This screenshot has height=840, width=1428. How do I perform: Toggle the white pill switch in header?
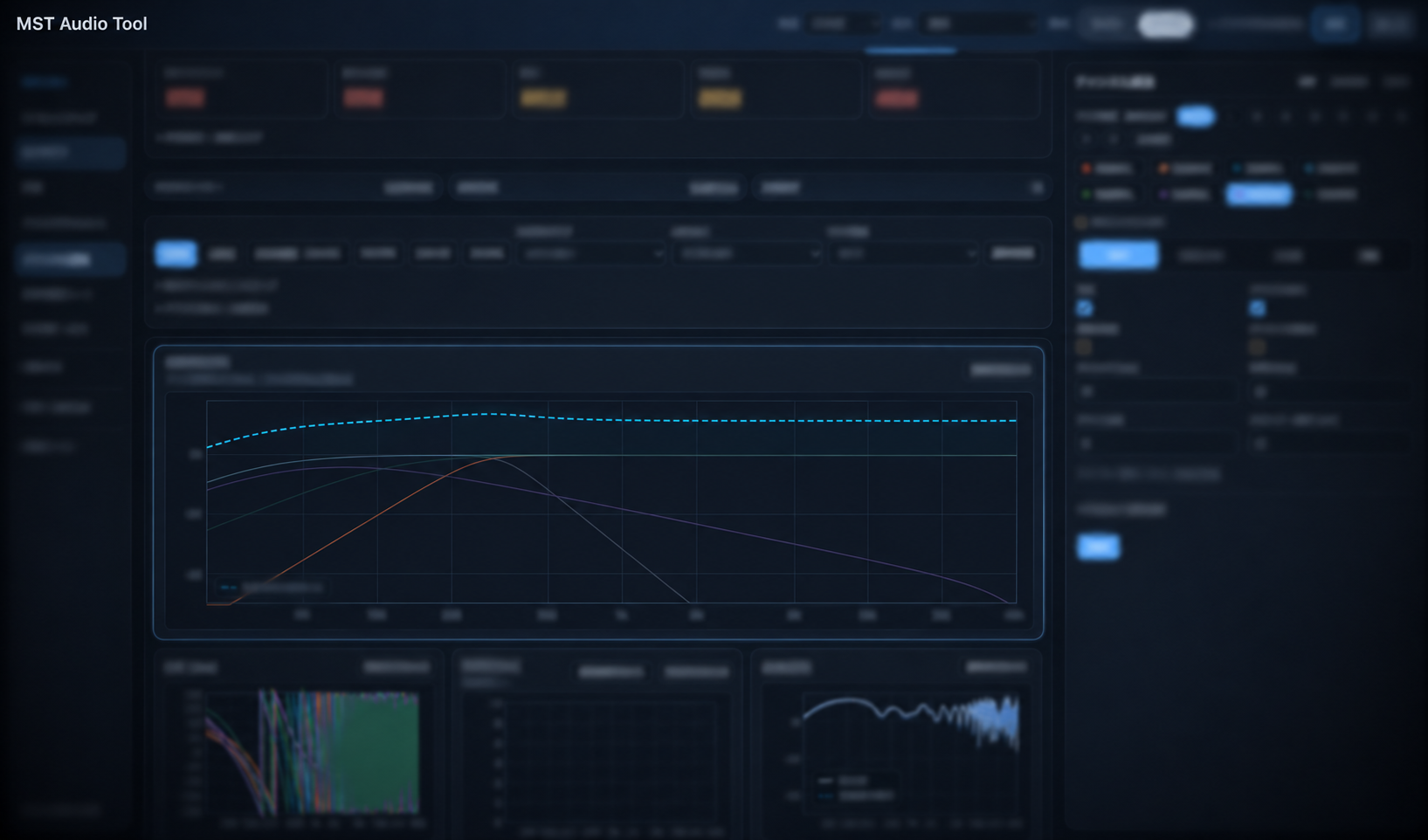(1165, 24)
